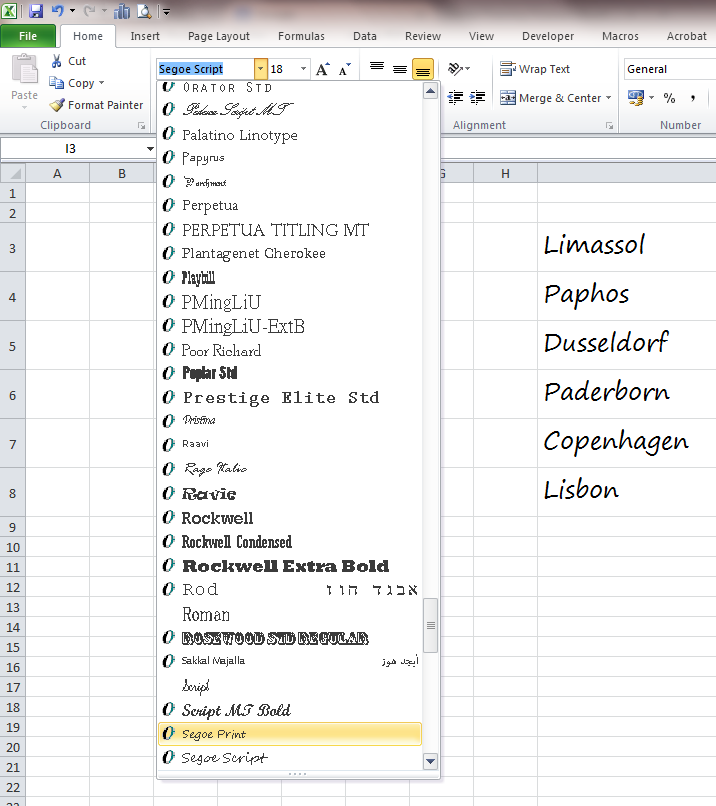Activate the Format Painter brush
Image resolution: width=716 pixels, height=806 pixels.
click(x=96, y=105)
